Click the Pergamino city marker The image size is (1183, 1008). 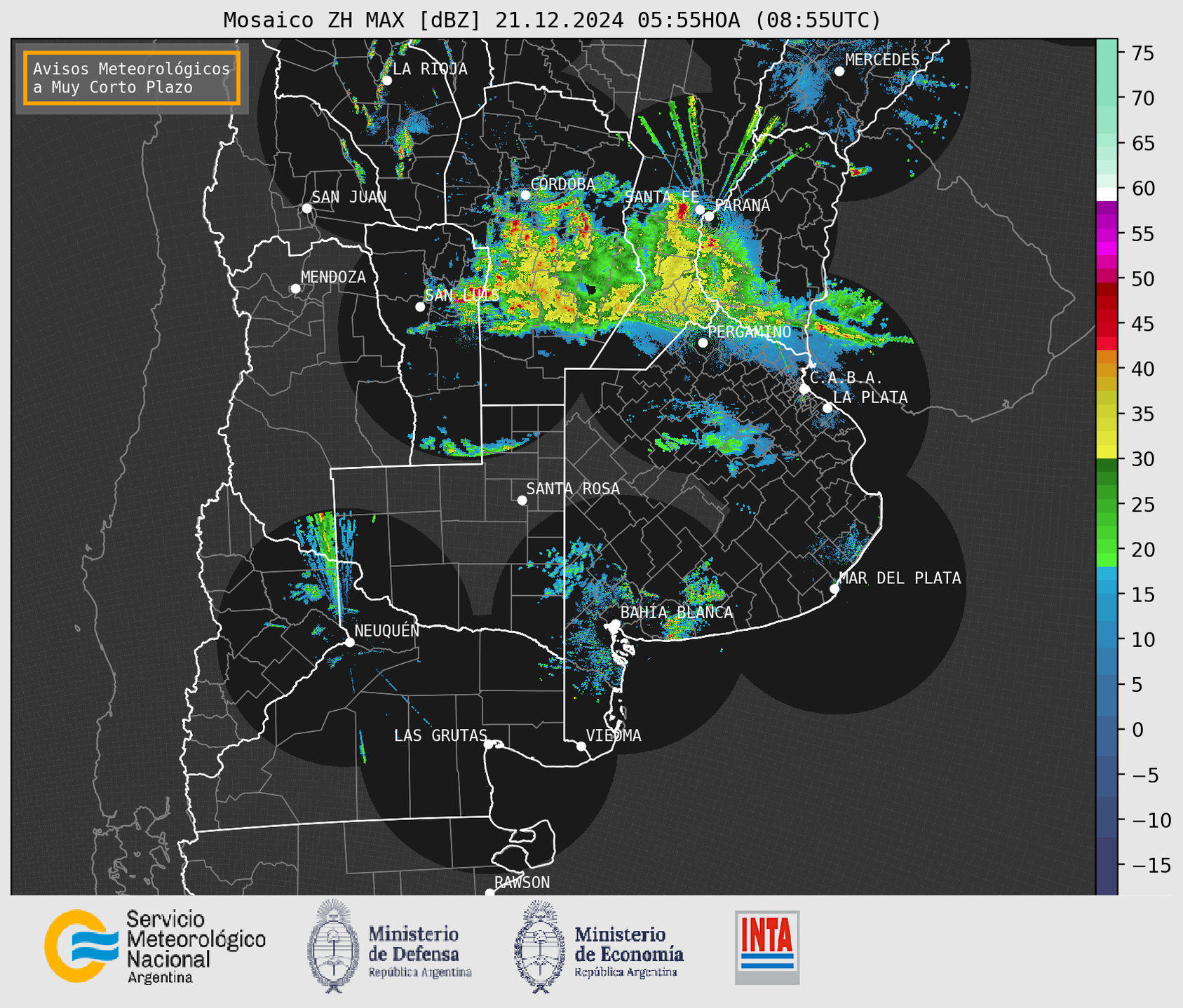click(x=703, y=343)
